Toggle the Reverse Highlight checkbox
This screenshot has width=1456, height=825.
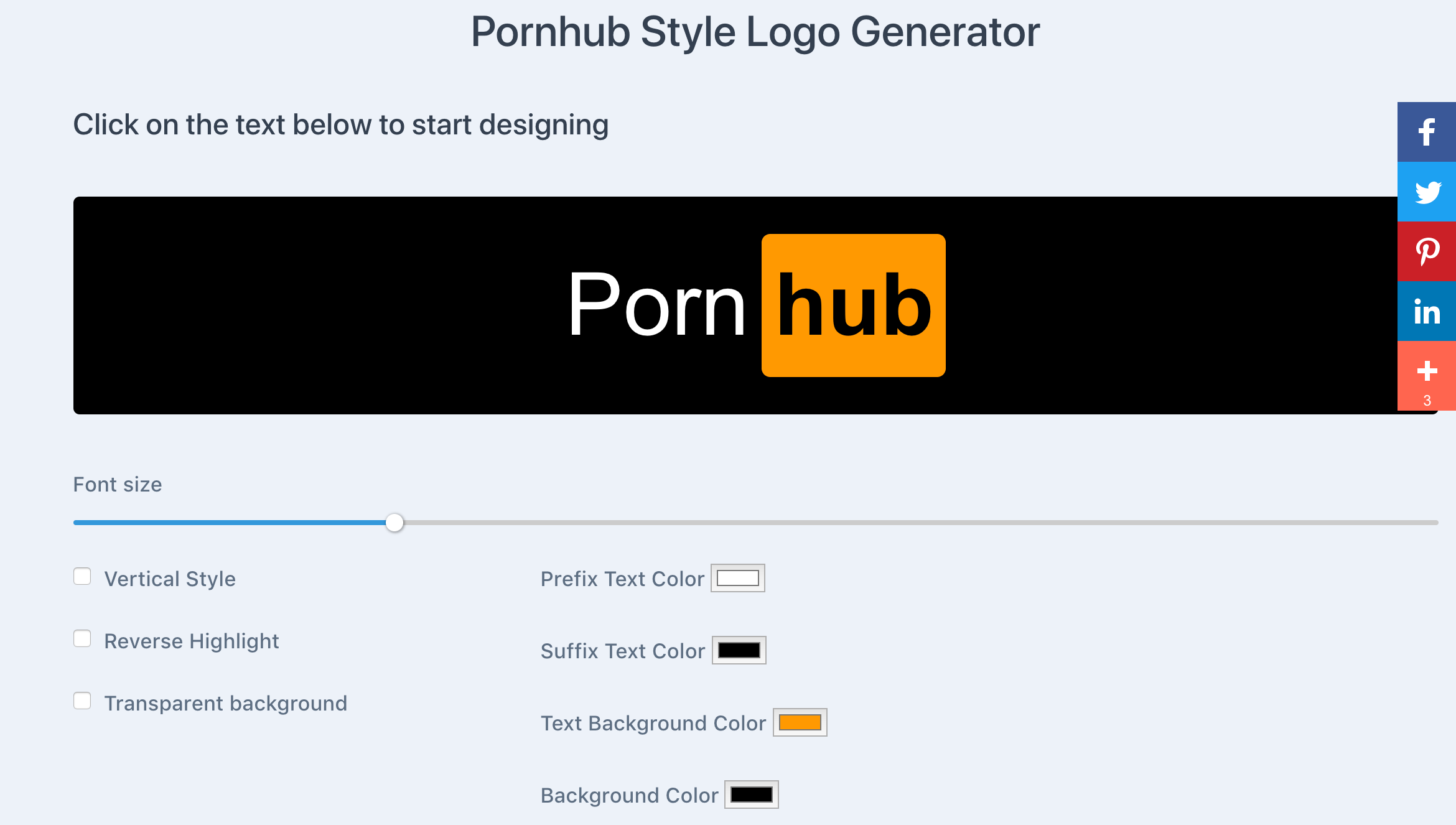point(83,640)
